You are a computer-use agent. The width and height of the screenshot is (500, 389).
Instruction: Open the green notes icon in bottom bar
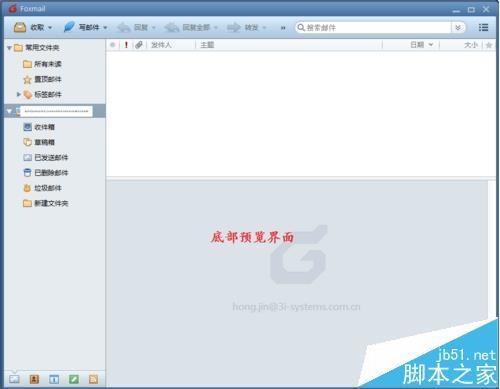tap(74, 379)
